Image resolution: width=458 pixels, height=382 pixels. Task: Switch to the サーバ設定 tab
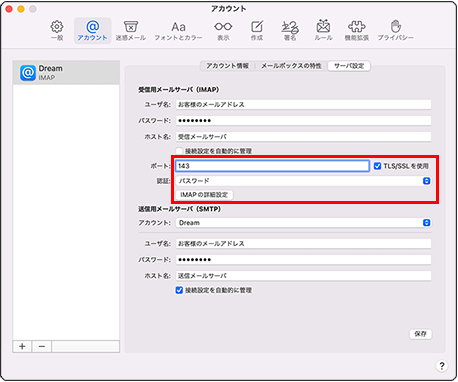[x=349, y=66]
